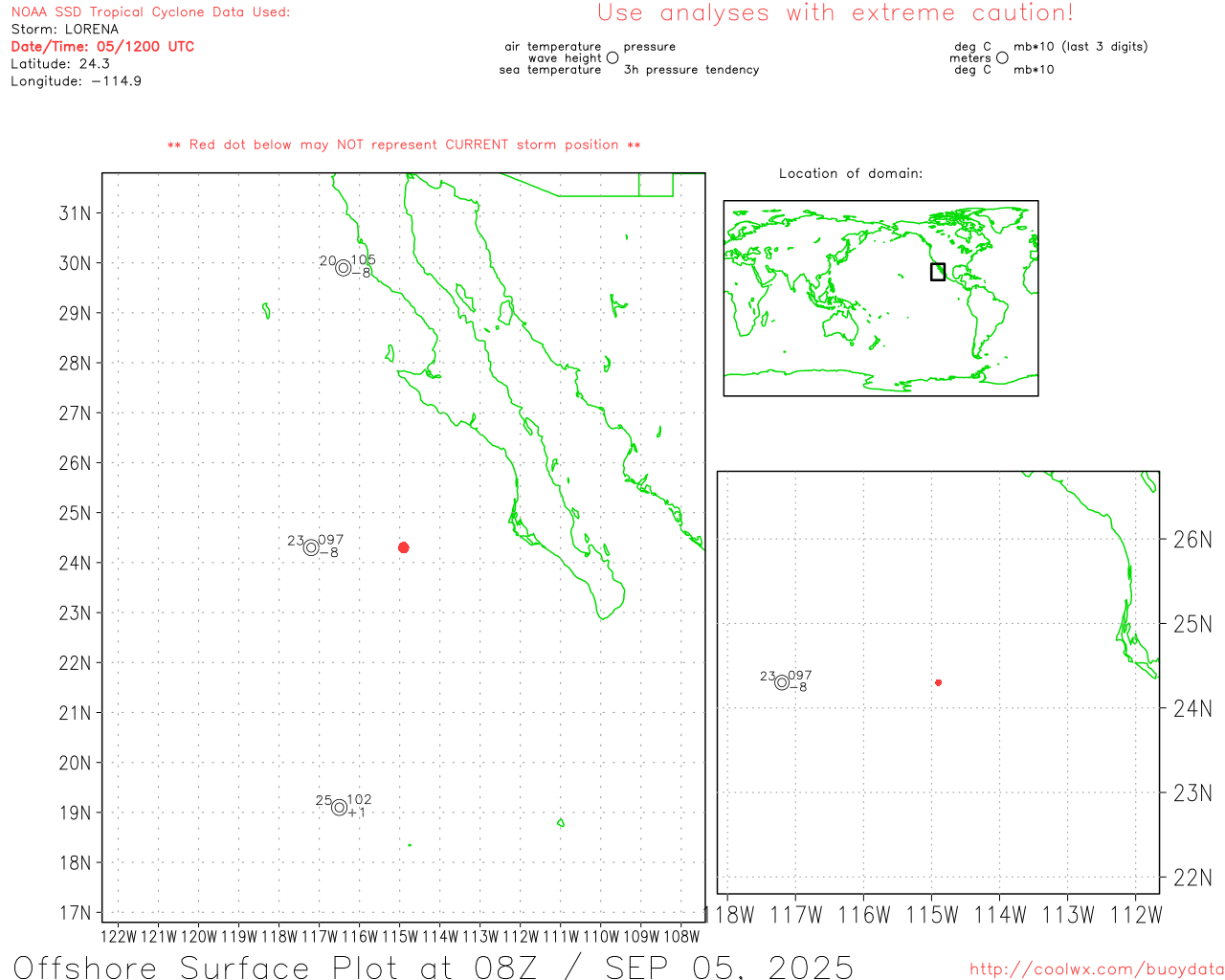Click the world location thumbnail map

coord(880,299)
